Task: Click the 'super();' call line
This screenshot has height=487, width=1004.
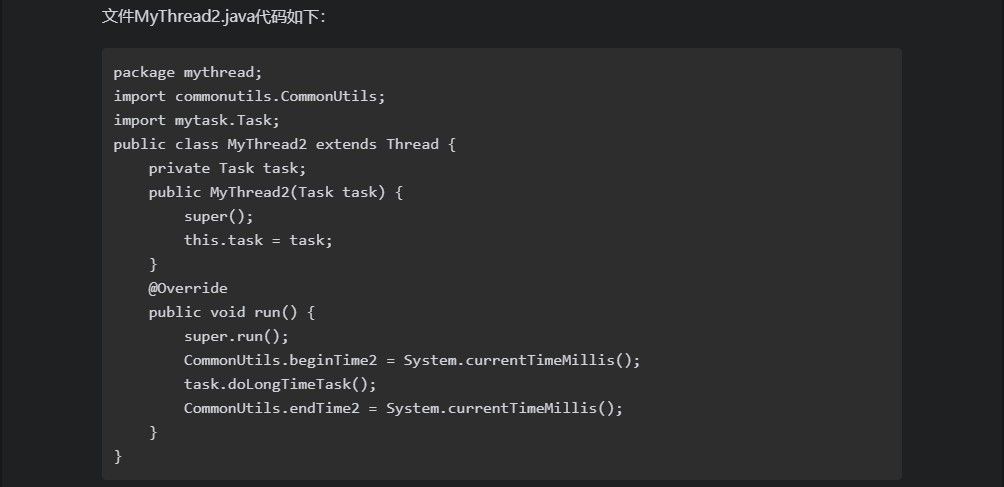Action: [x=219, y=216]
